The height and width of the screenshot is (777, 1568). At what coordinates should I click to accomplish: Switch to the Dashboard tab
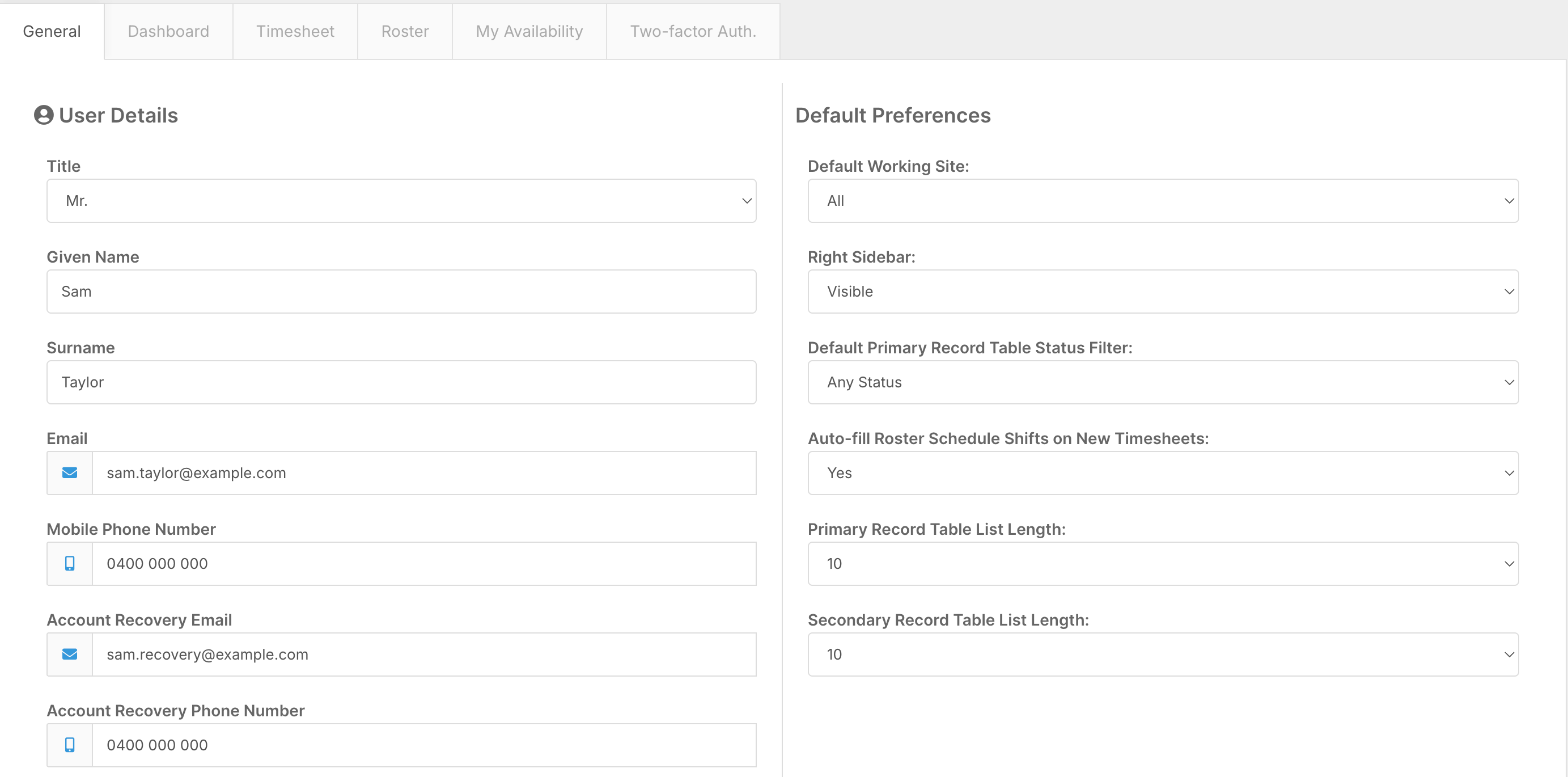pos(169,31)
